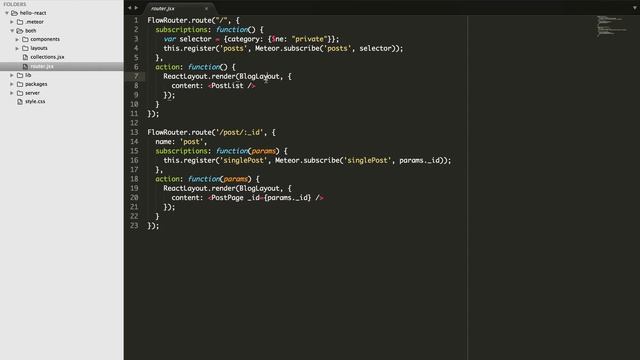Click the FOLDERS sidebar heading

click(15, 4)
